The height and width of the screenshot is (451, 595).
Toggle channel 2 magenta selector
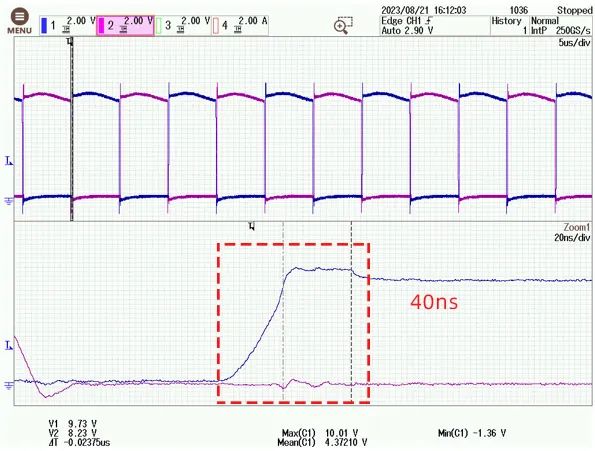[125, 26]
